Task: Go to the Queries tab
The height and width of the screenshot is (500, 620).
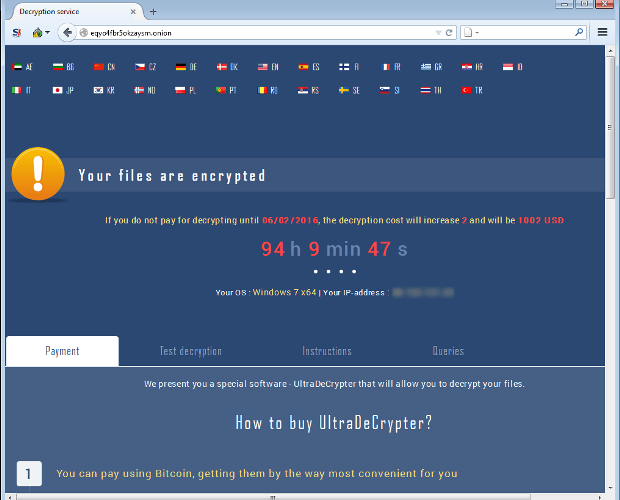Action: [448, 351]
